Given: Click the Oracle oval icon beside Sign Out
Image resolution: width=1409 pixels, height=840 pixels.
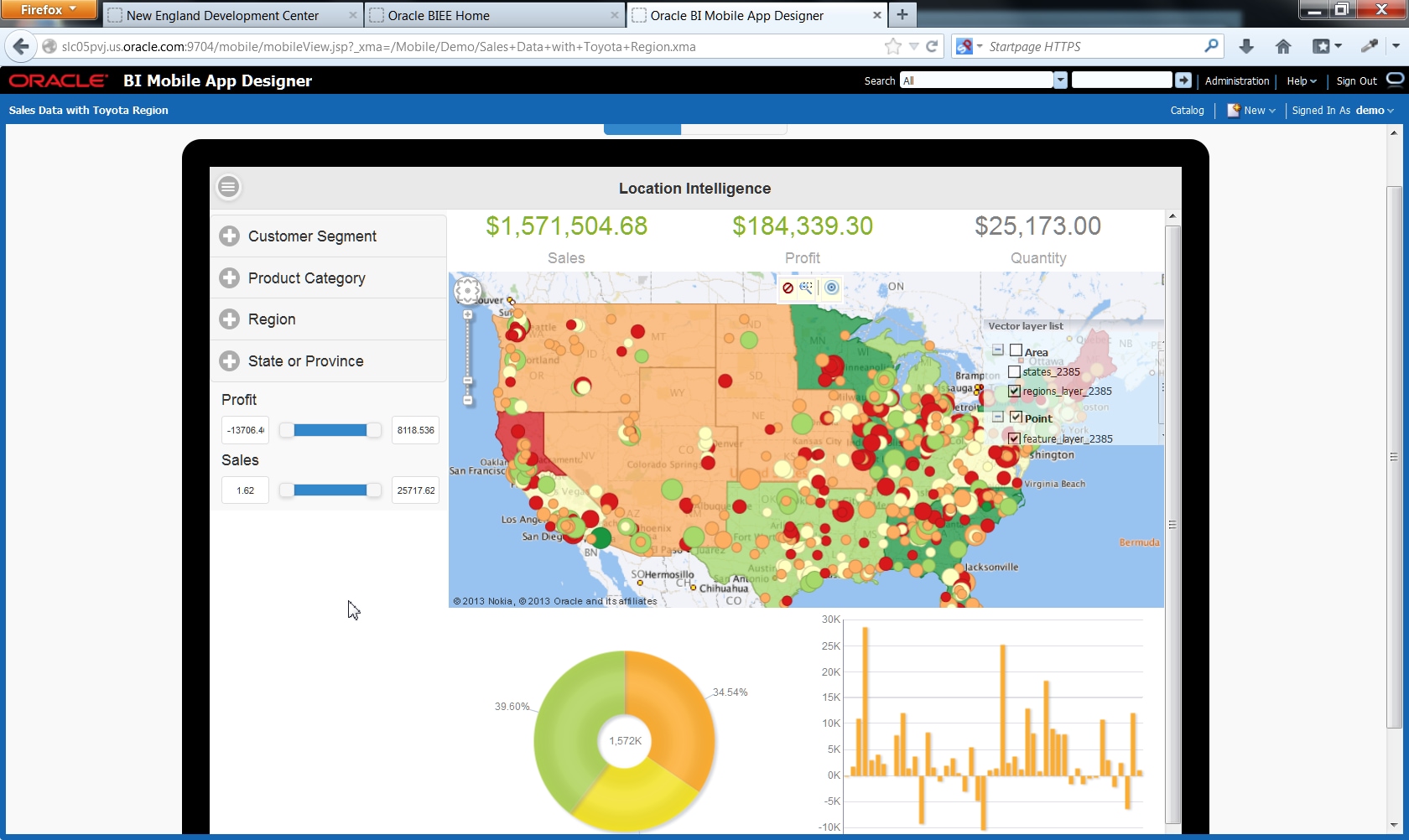Looking at the screenshot, I should click(x=1395, y=80).
